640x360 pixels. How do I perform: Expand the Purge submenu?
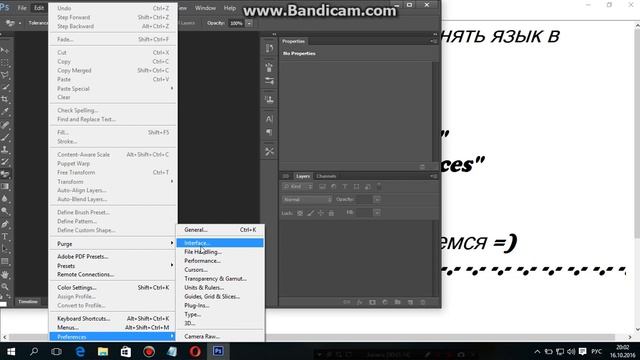coord(113,244)
